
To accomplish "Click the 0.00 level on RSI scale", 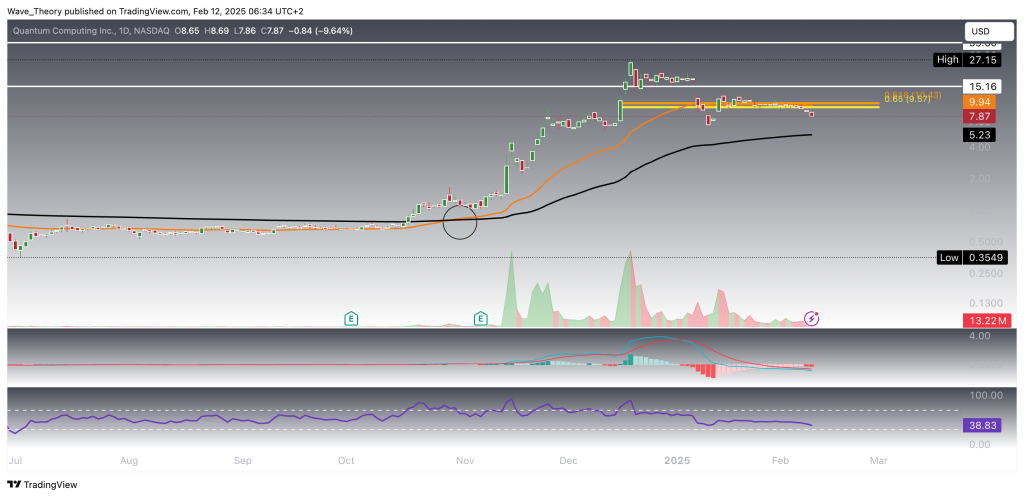I will pos(981,445).
